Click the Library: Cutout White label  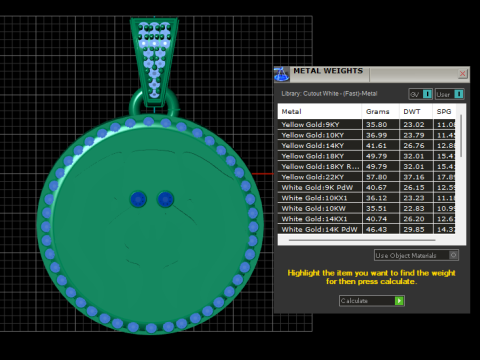pyautogui.click(x=329, y=94)
